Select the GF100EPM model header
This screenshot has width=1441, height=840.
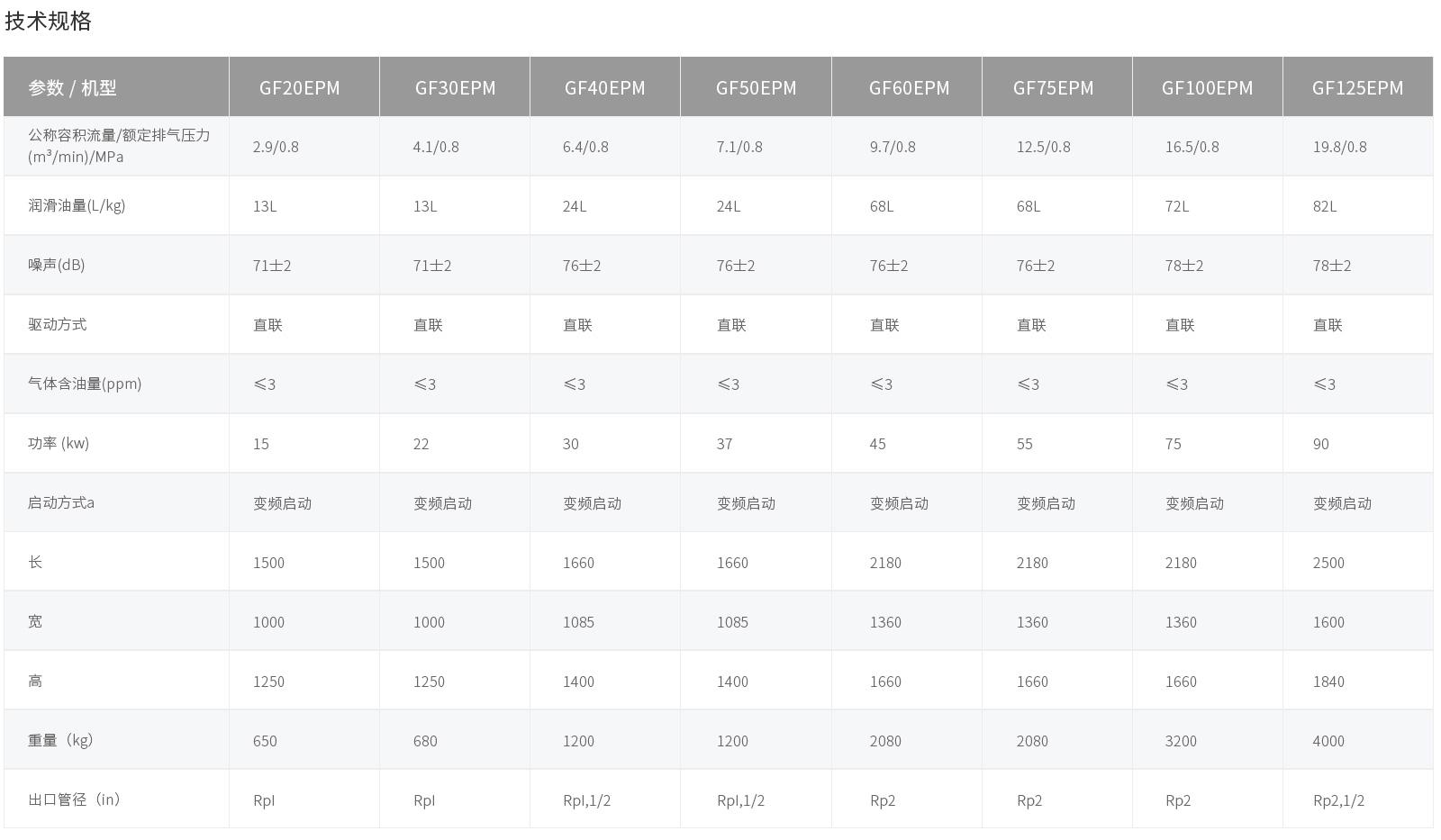(1207, 88)
